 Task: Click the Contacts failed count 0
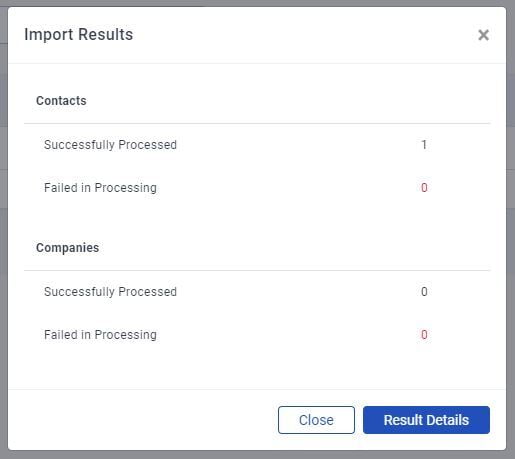point(424,188)
